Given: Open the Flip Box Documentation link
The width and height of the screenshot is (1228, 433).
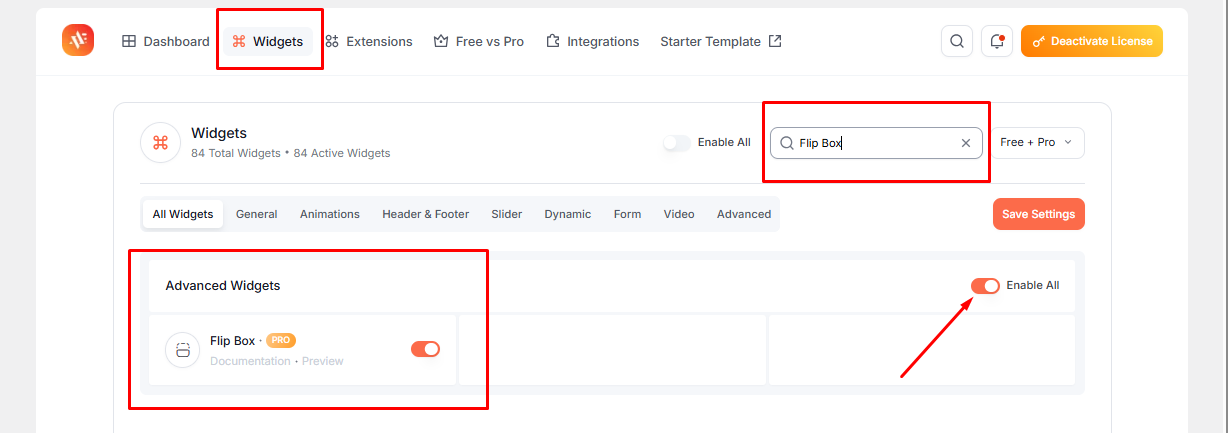Looking at the screenshot, I should [250, 361].
